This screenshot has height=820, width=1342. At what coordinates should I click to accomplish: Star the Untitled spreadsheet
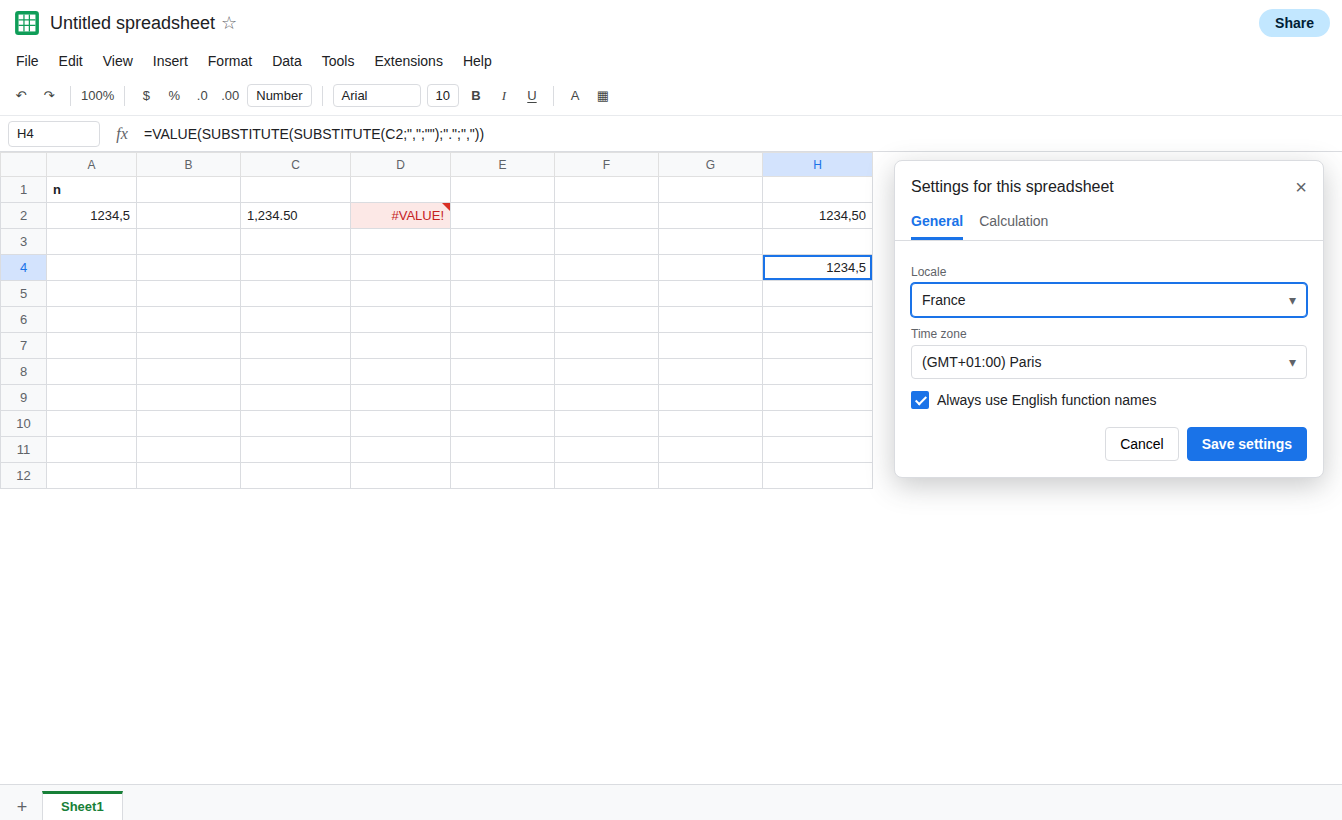(229, 23)
